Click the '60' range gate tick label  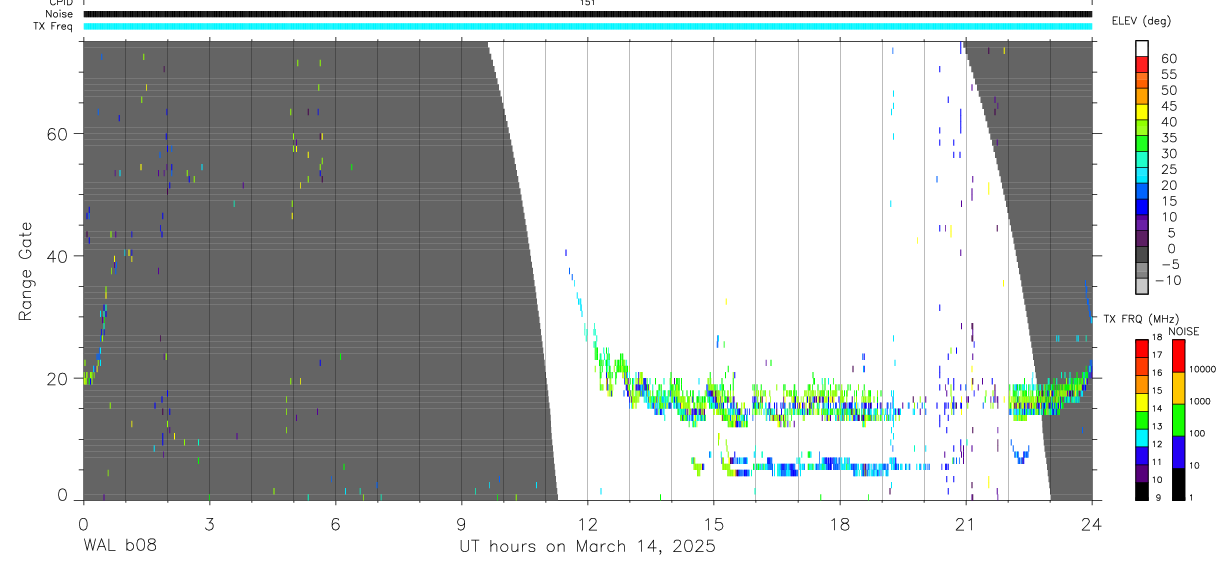coord(57,133)
